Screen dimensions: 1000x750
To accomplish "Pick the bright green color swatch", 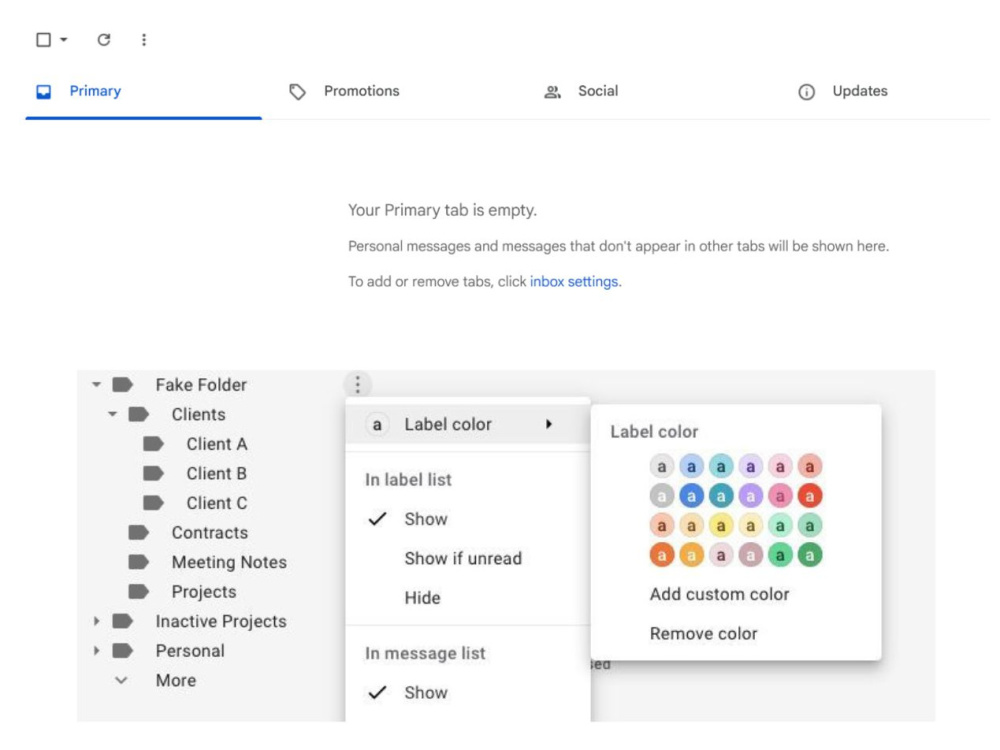I will click(x=780, y=555).
